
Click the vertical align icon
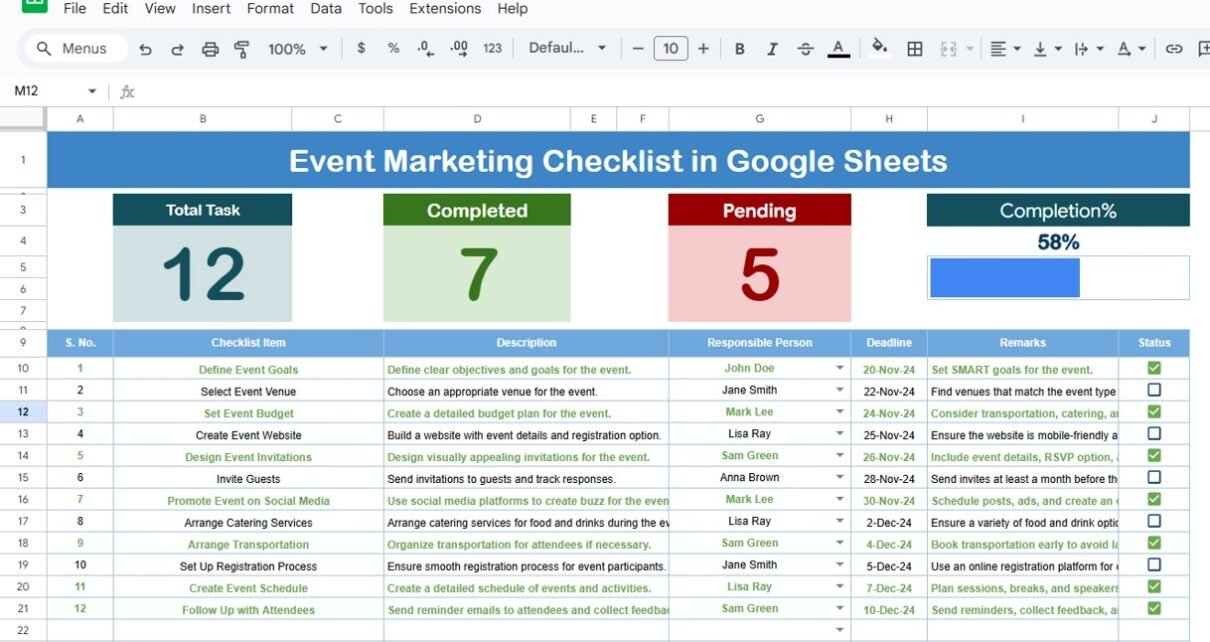1041,48
